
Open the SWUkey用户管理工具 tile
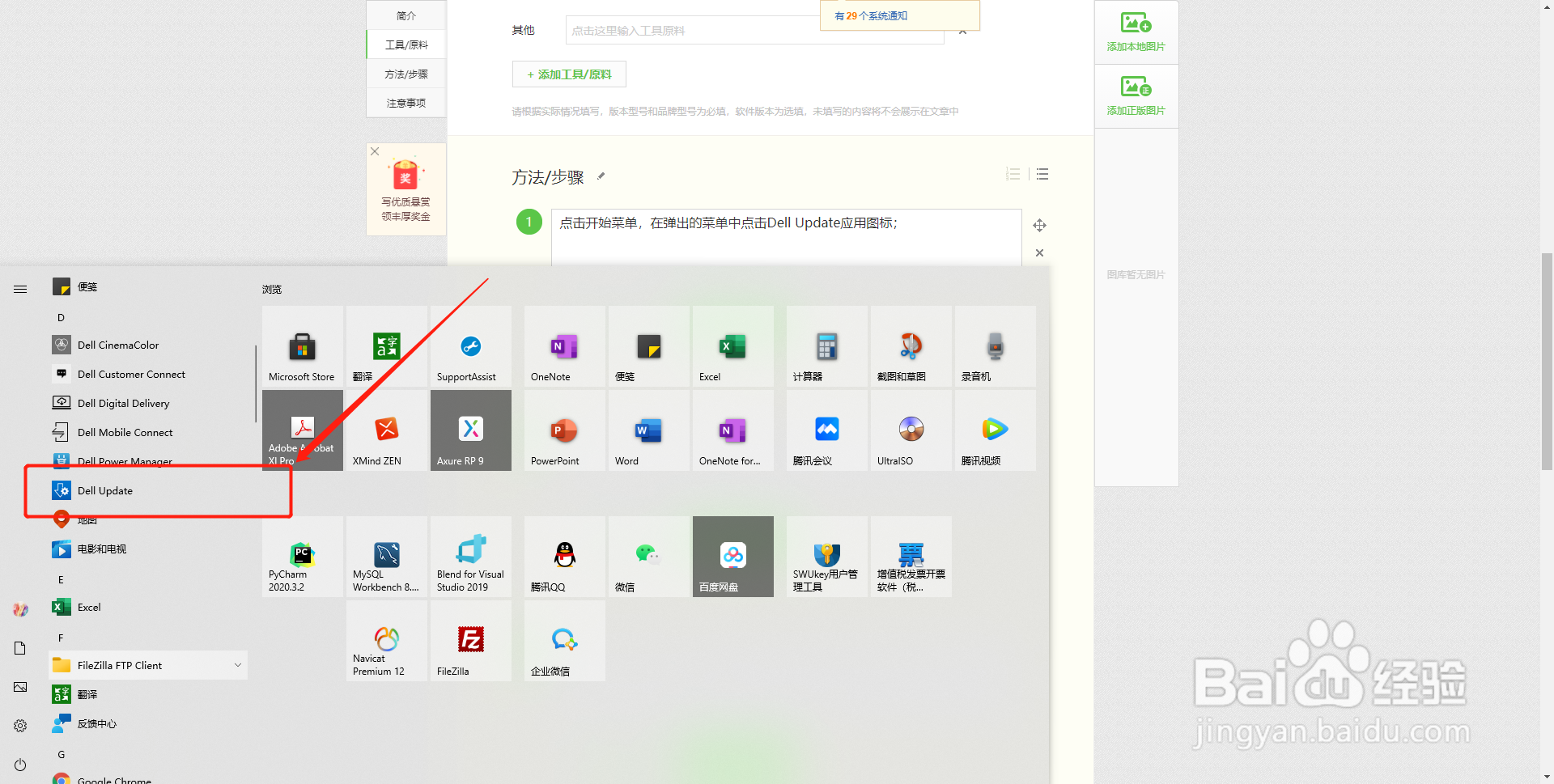tap(827, 557)
